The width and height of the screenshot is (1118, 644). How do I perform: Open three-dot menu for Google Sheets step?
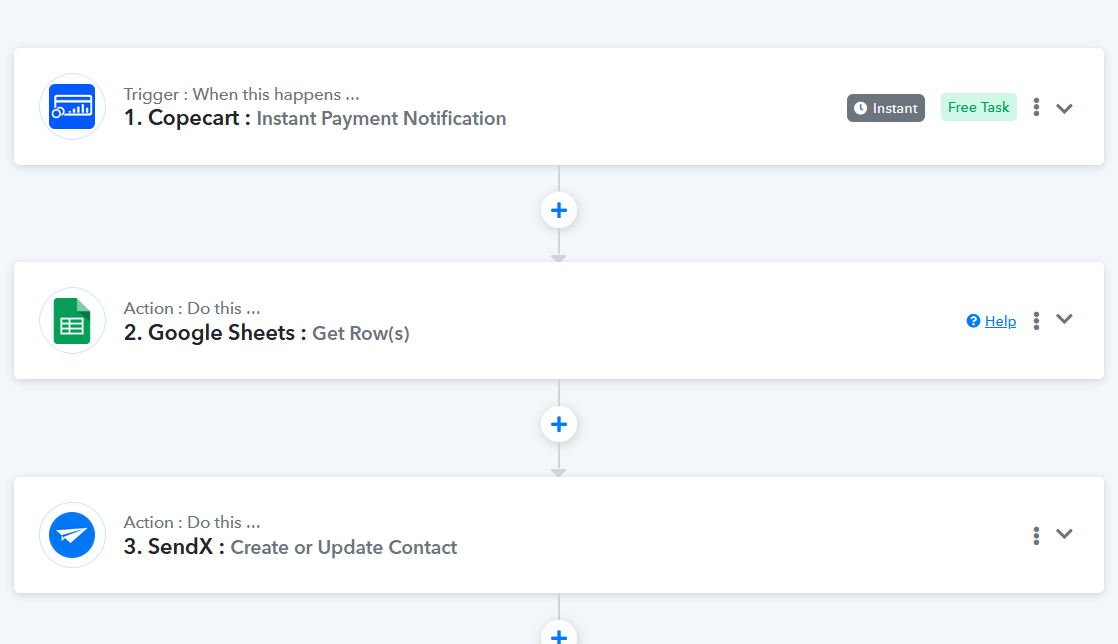click(x=1036, y=321)
